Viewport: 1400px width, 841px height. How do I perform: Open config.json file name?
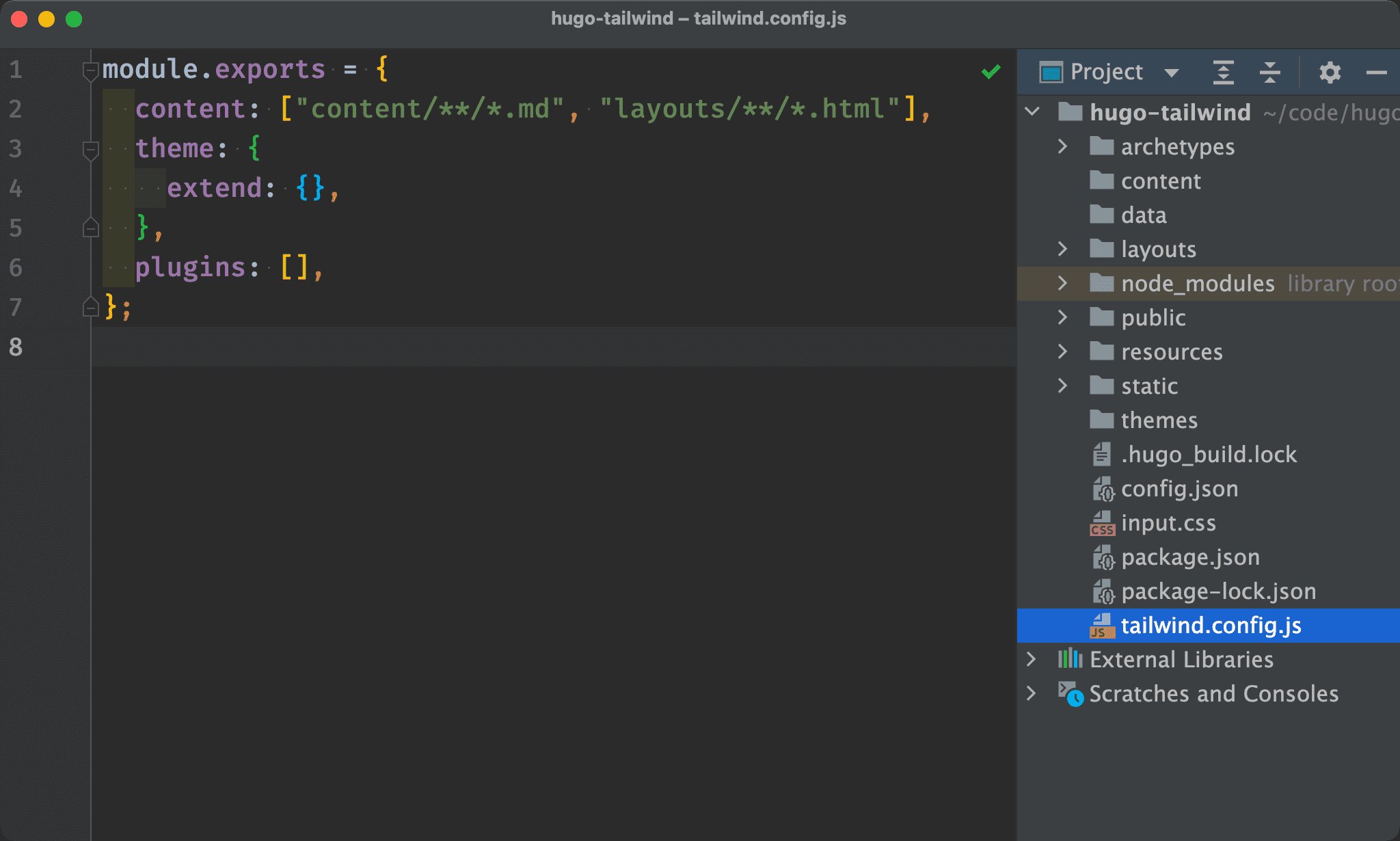pos(1180,489)
